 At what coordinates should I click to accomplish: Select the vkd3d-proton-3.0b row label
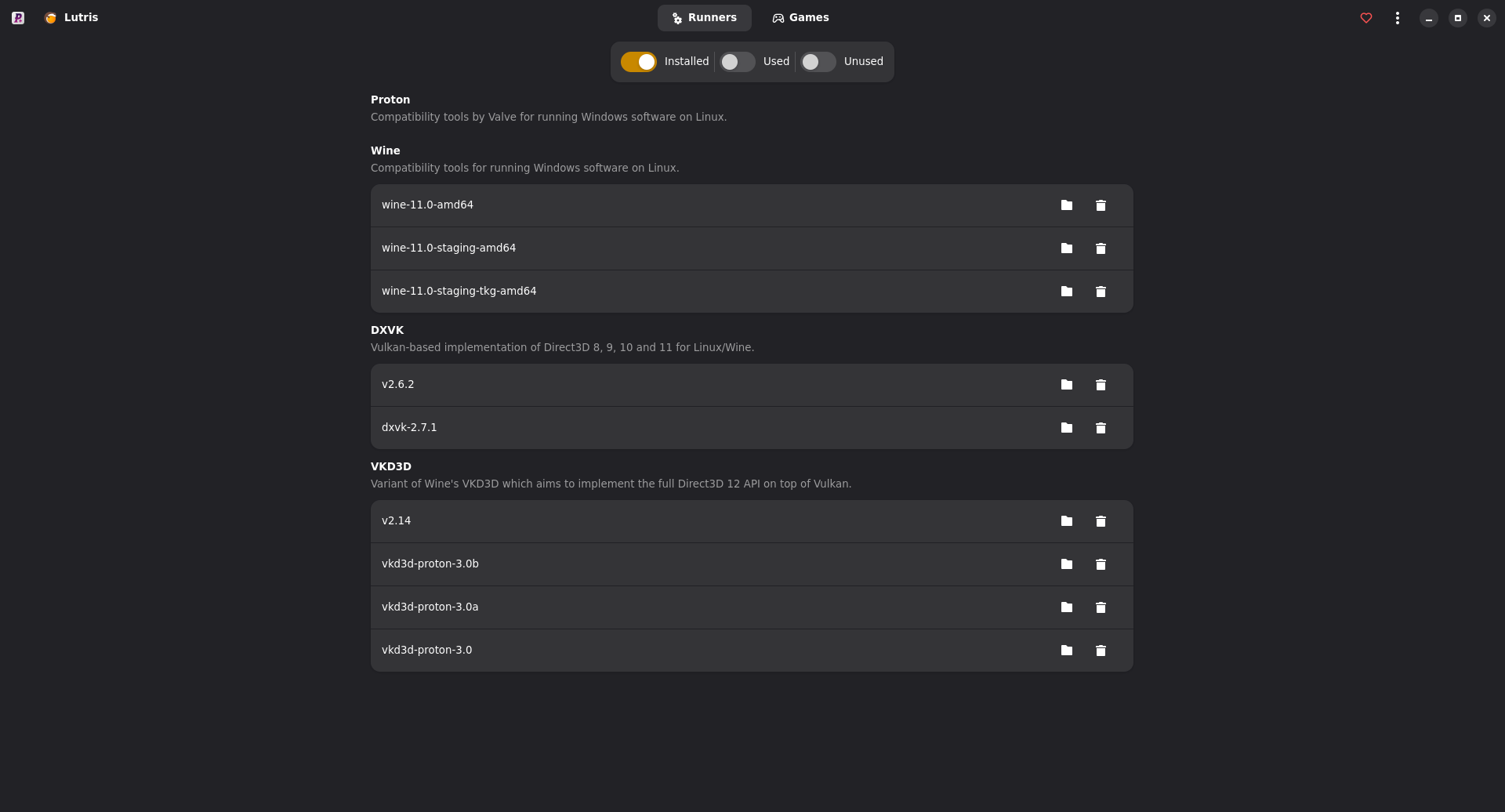click(x=430, y=564)
